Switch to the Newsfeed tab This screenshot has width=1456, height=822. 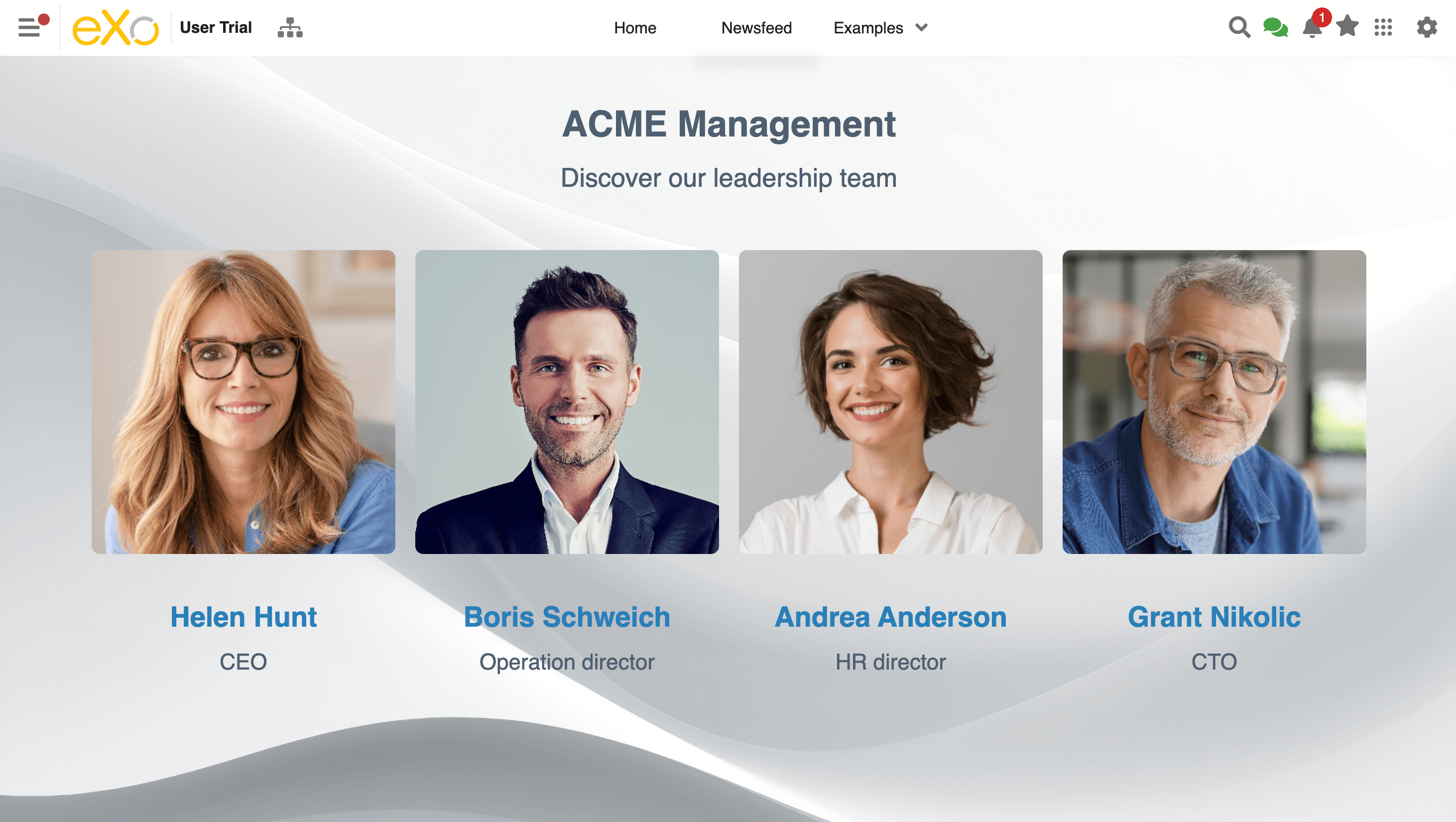coord(756,28)
